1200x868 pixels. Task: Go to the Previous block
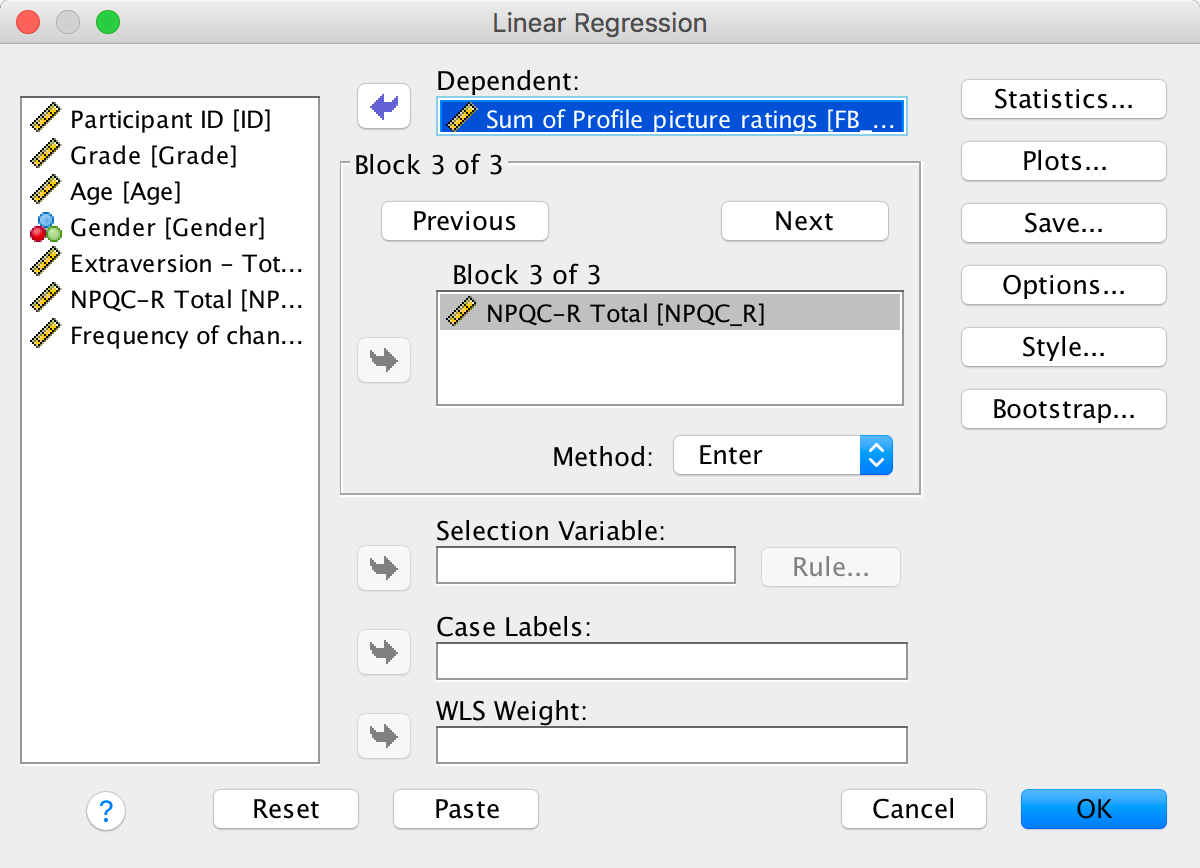[464, 221]
